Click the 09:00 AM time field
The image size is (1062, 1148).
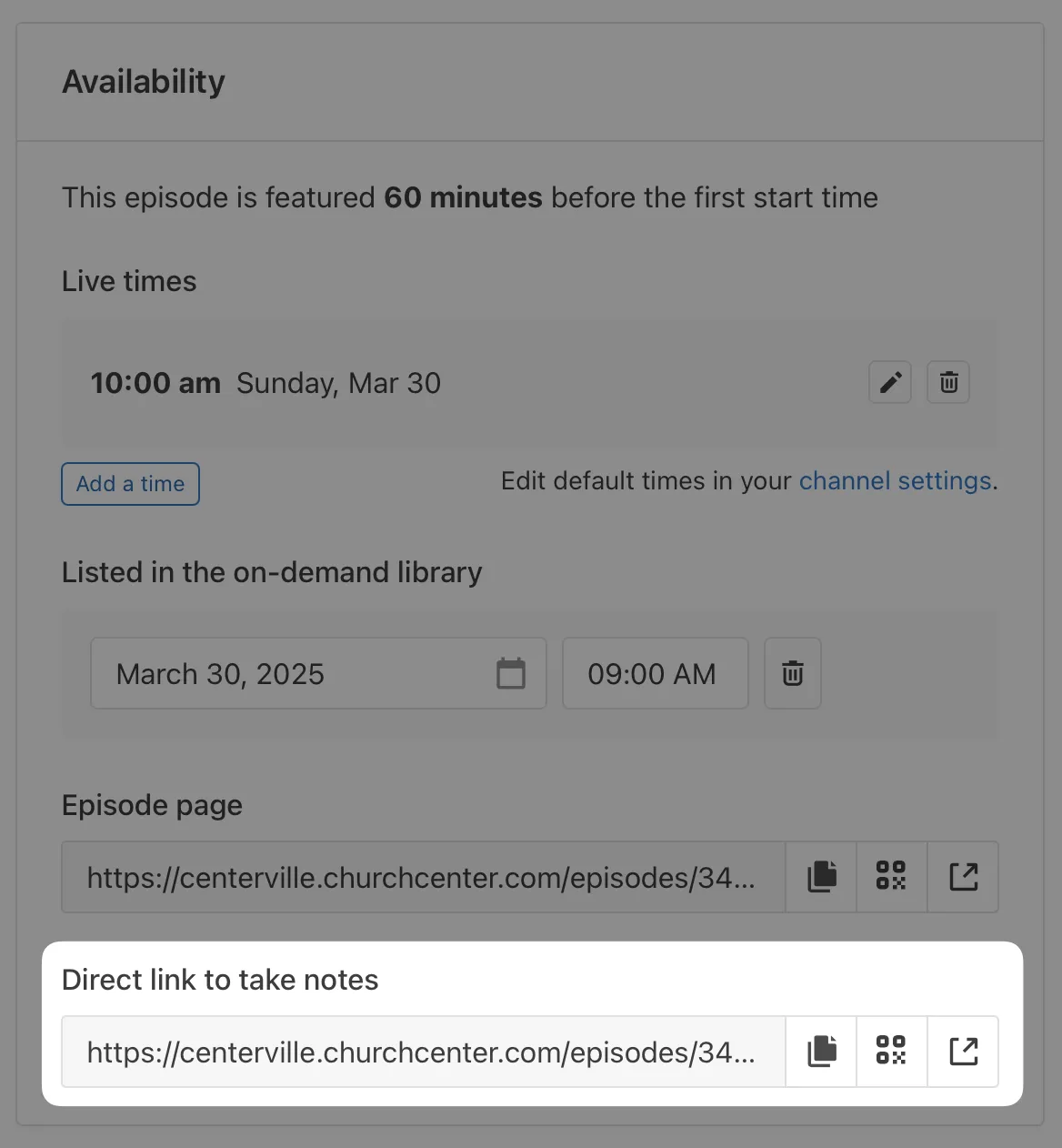tap(655, 674)
